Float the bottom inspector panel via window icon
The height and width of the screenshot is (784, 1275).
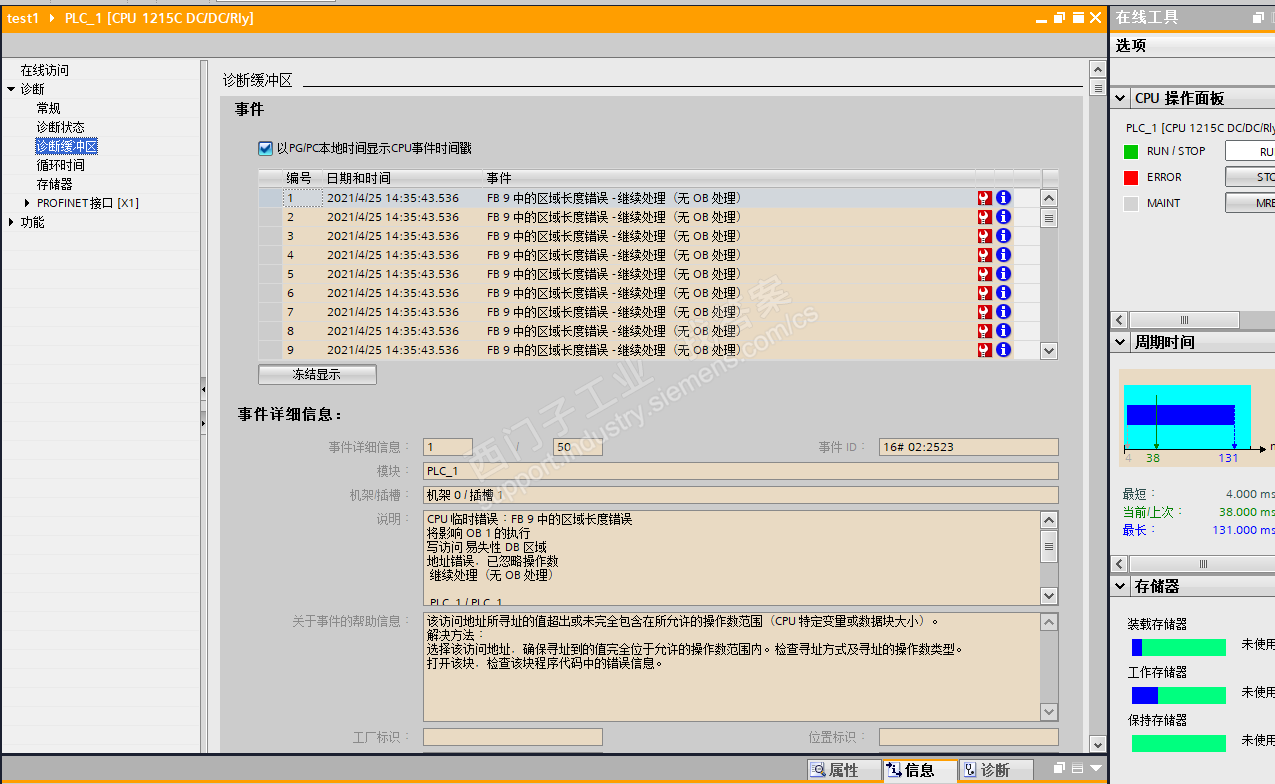pos(1059,769)
